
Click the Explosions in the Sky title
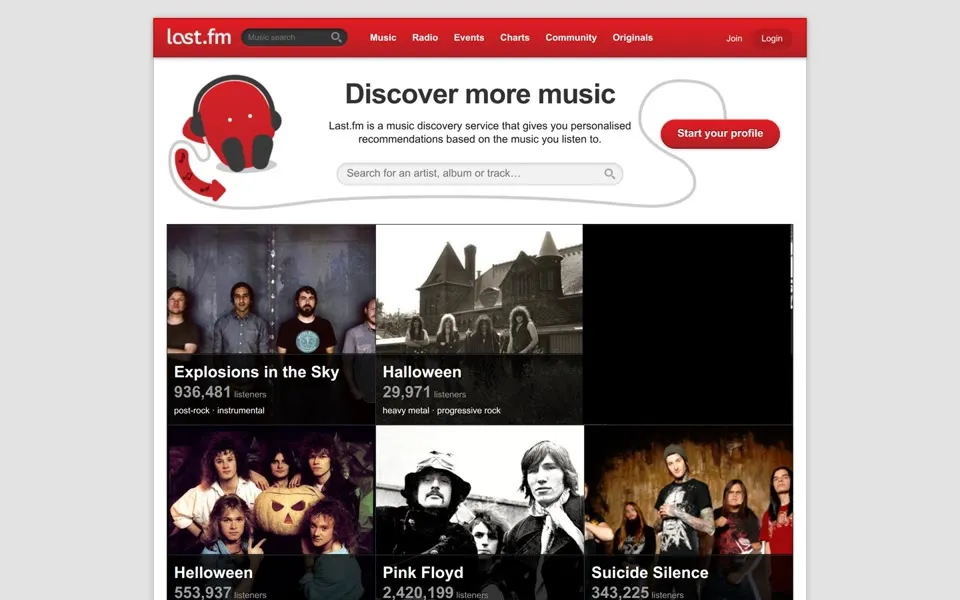click(x=257, y=372)
